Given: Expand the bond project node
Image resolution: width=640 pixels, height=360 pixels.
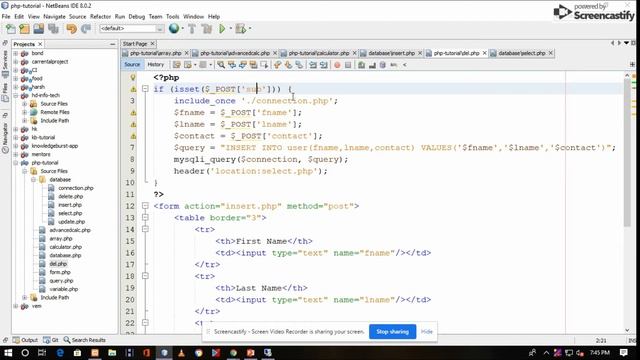Looking at the screenshot, I should coord(16,53).
